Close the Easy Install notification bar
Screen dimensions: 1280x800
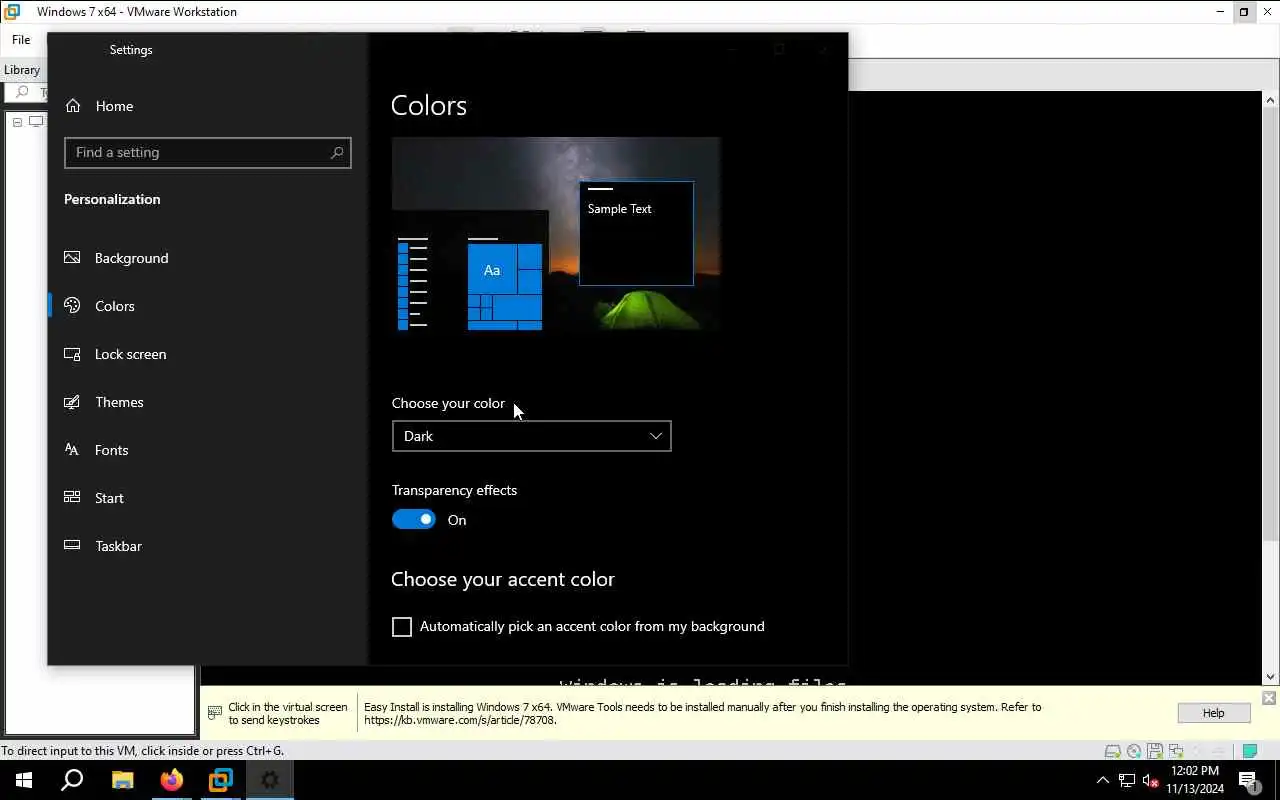point(1269,698)
